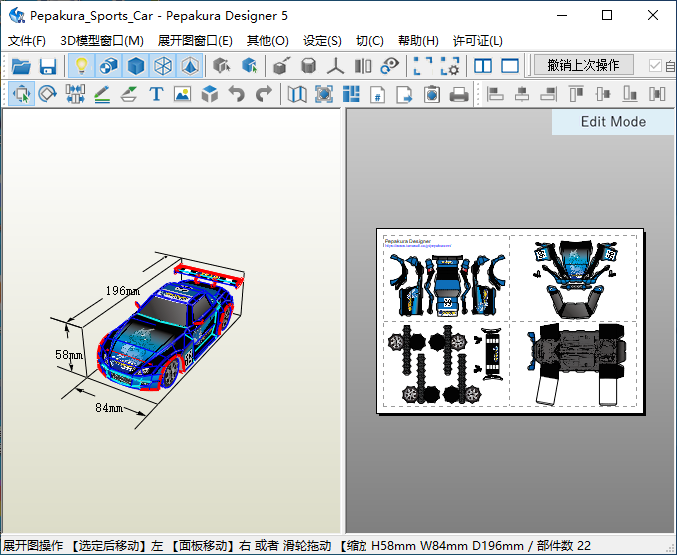Click the mirror/flip vertical bars icon
Screen dimensions: 677x555
[x=363, y=66]
